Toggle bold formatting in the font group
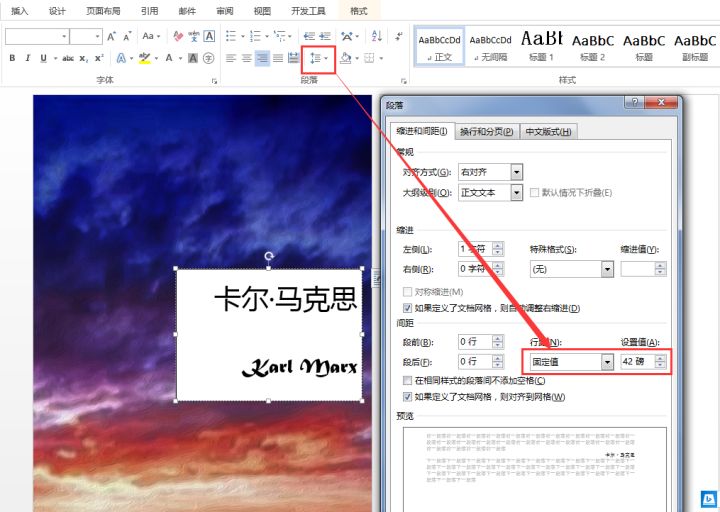 pyautogui.click(x=12, y=58)
